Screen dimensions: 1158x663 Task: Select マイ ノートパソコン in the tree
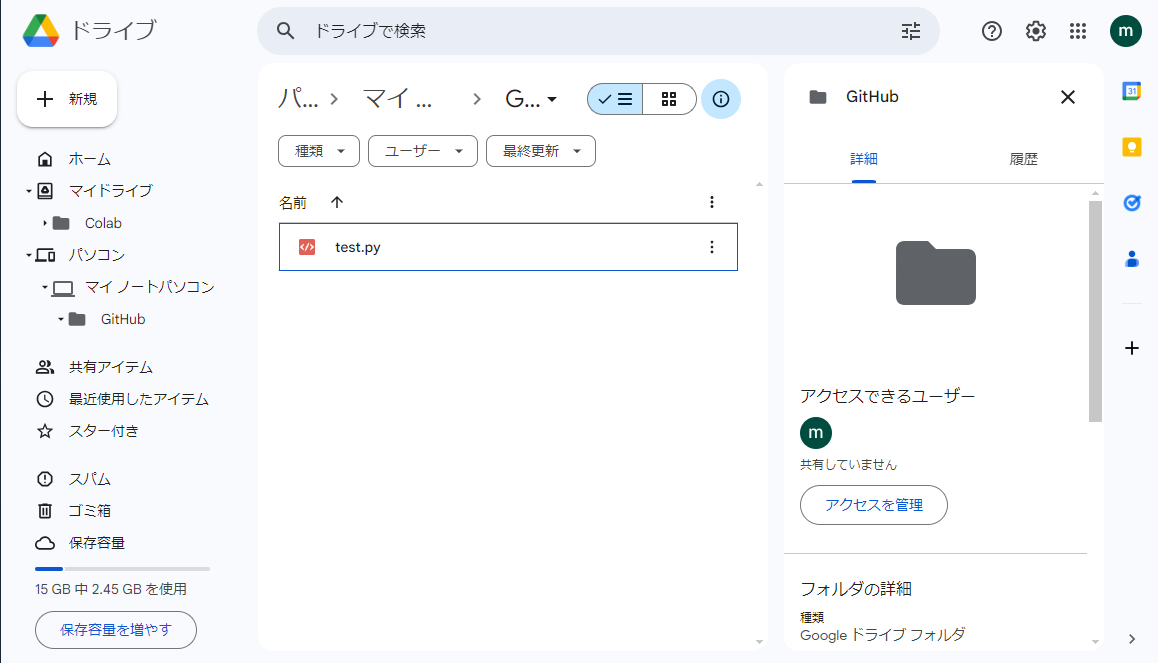pos(149,287)
